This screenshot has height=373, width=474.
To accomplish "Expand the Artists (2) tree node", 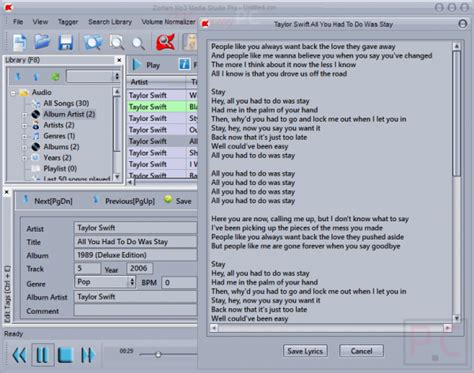I will (24, 126).
